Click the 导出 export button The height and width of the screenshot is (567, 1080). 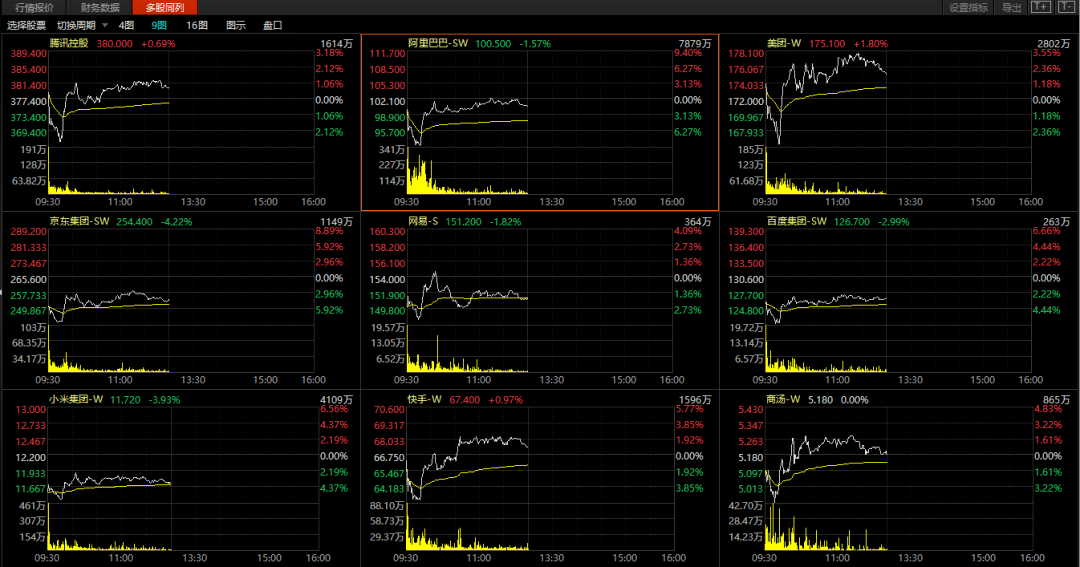pos(1011,8)
